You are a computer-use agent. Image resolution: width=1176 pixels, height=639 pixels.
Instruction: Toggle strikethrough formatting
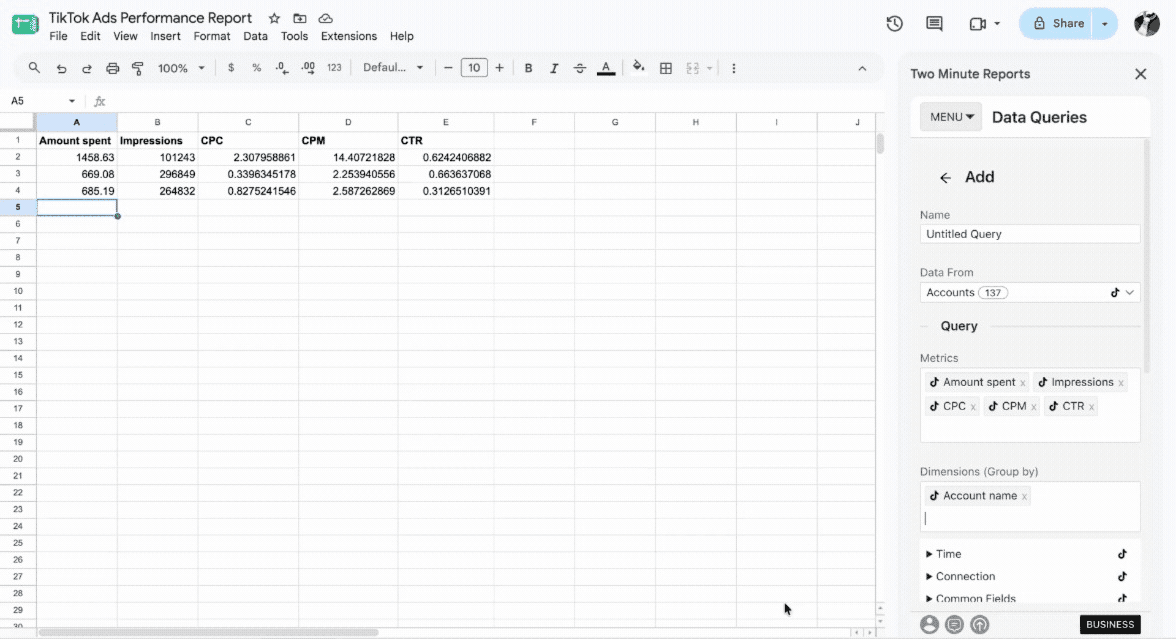580,68
